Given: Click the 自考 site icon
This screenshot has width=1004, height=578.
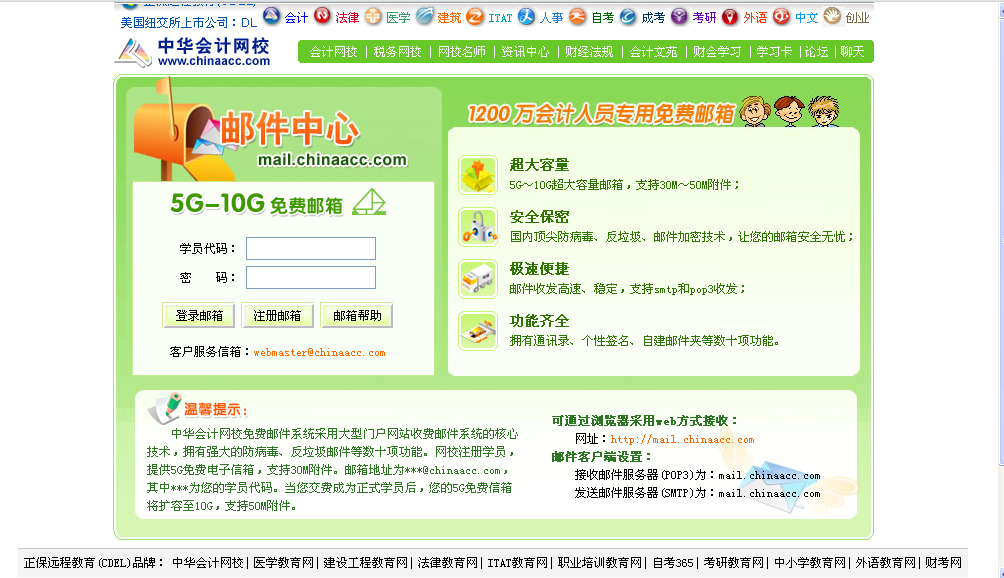Looking at the screenshot, I should pyautogui.click(x=578, y=16).
